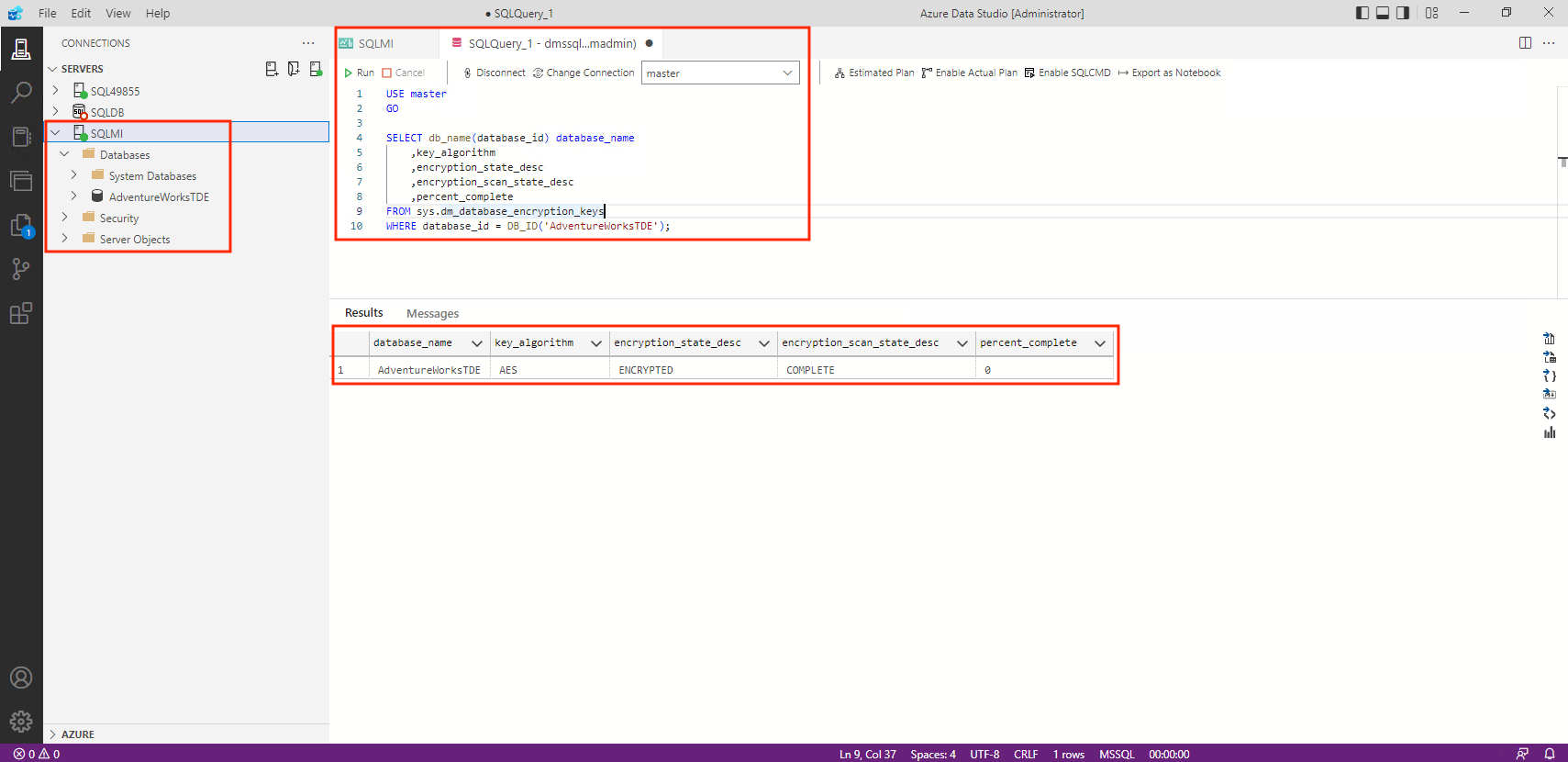Open the activity bar icon with the blue badge
Image resolution: width=1568 pixels, height=762 pixels.
(x=21, y=225)
